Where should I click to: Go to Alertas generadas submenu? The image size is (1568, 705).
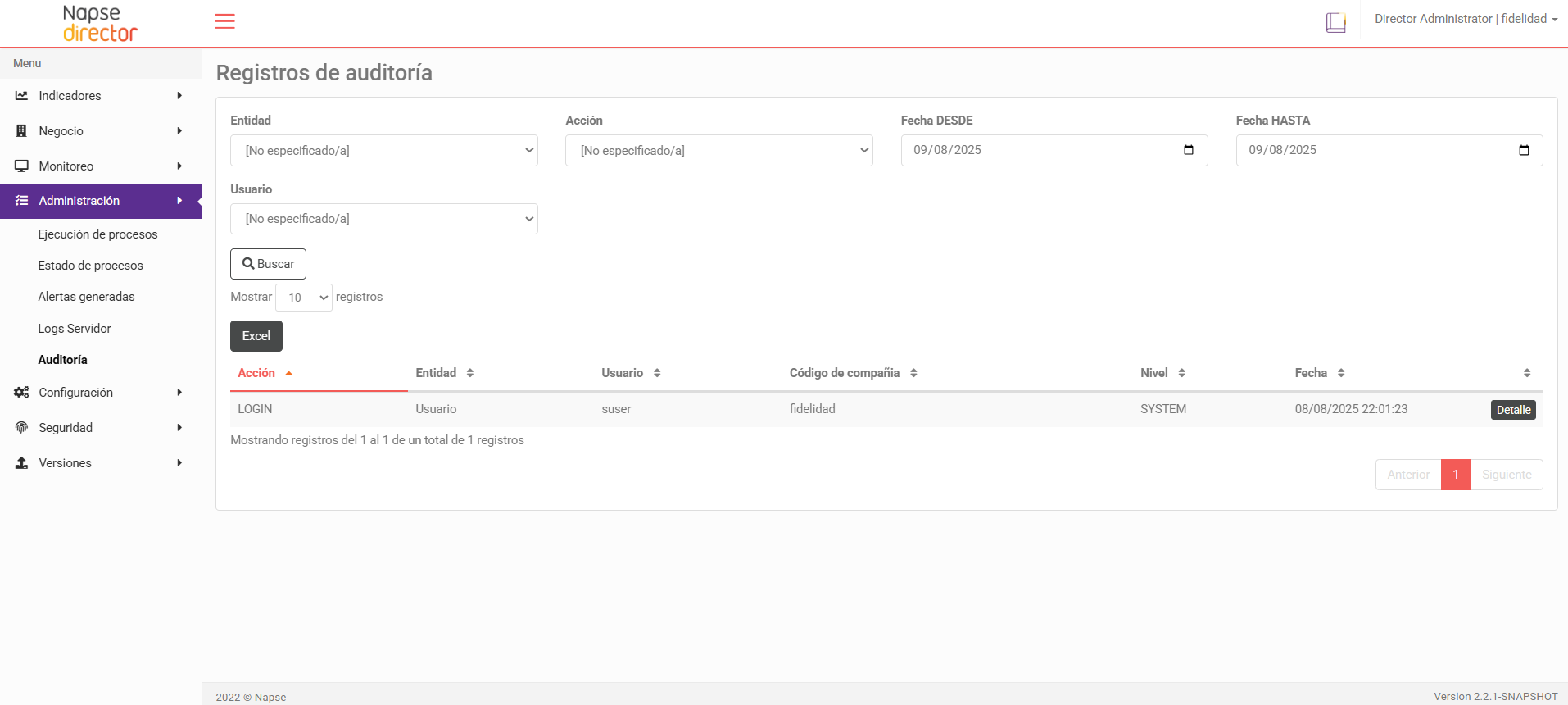click(x=86, y=297)
